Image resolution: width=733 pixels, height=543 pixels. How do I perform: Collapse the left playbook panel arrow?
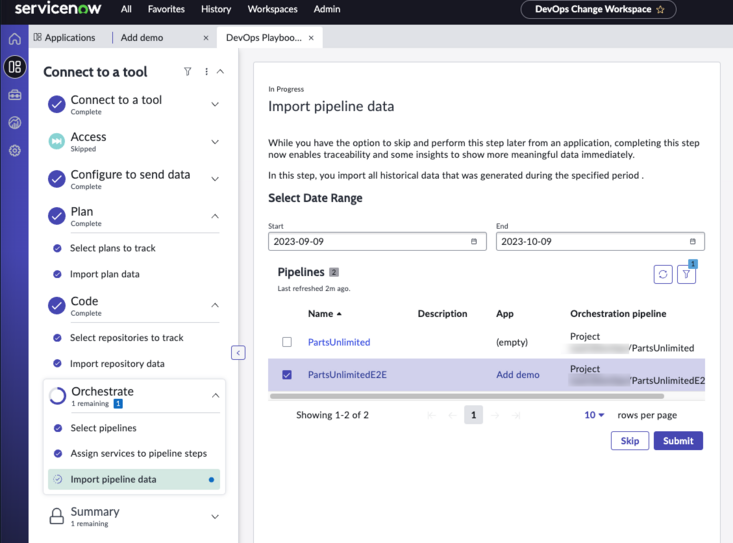[x=238, y=353]
